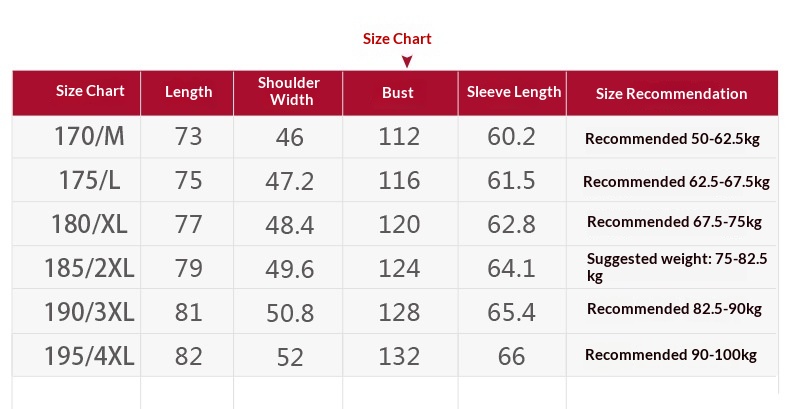Click the Shoulder Width column header
Viewport: 790px width, 409px height.
289,91
